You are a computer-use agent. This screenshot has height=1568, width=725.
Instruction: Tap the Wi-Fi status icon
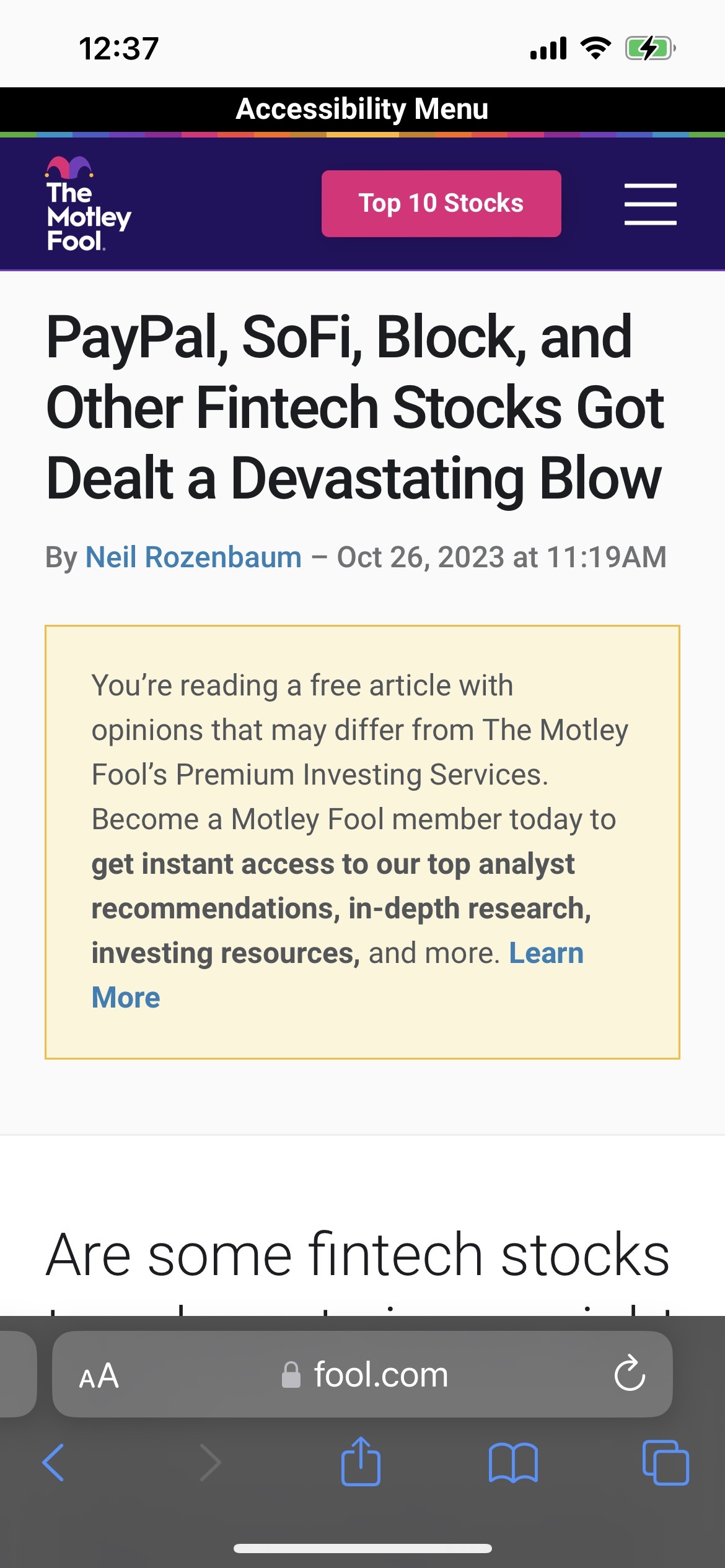595,48
